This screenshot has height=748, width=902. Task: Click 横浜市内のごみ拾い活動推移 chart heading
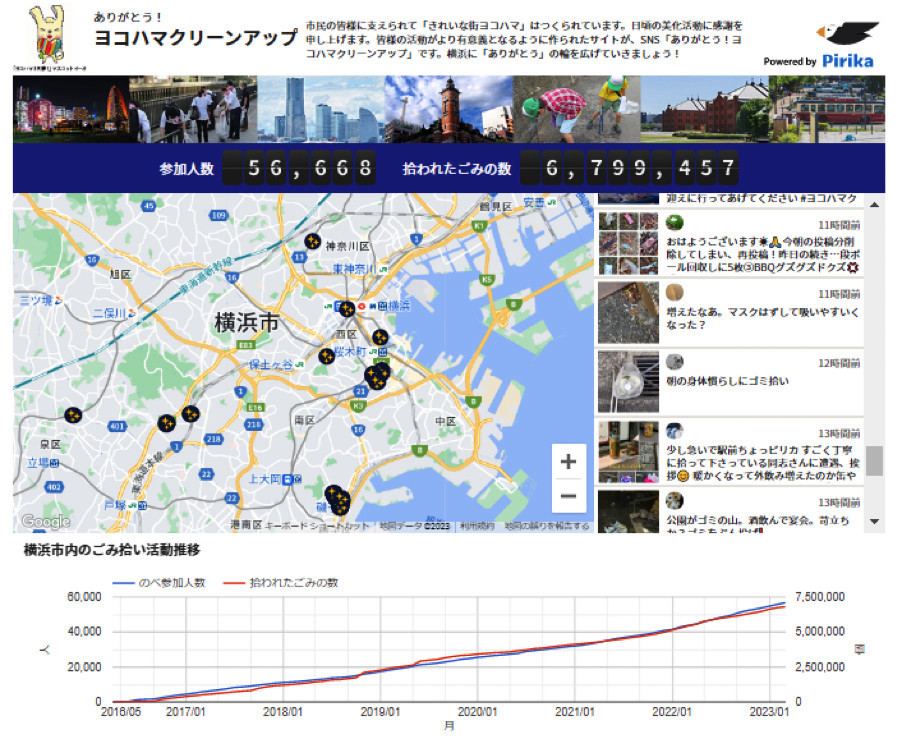coord(112,550)
